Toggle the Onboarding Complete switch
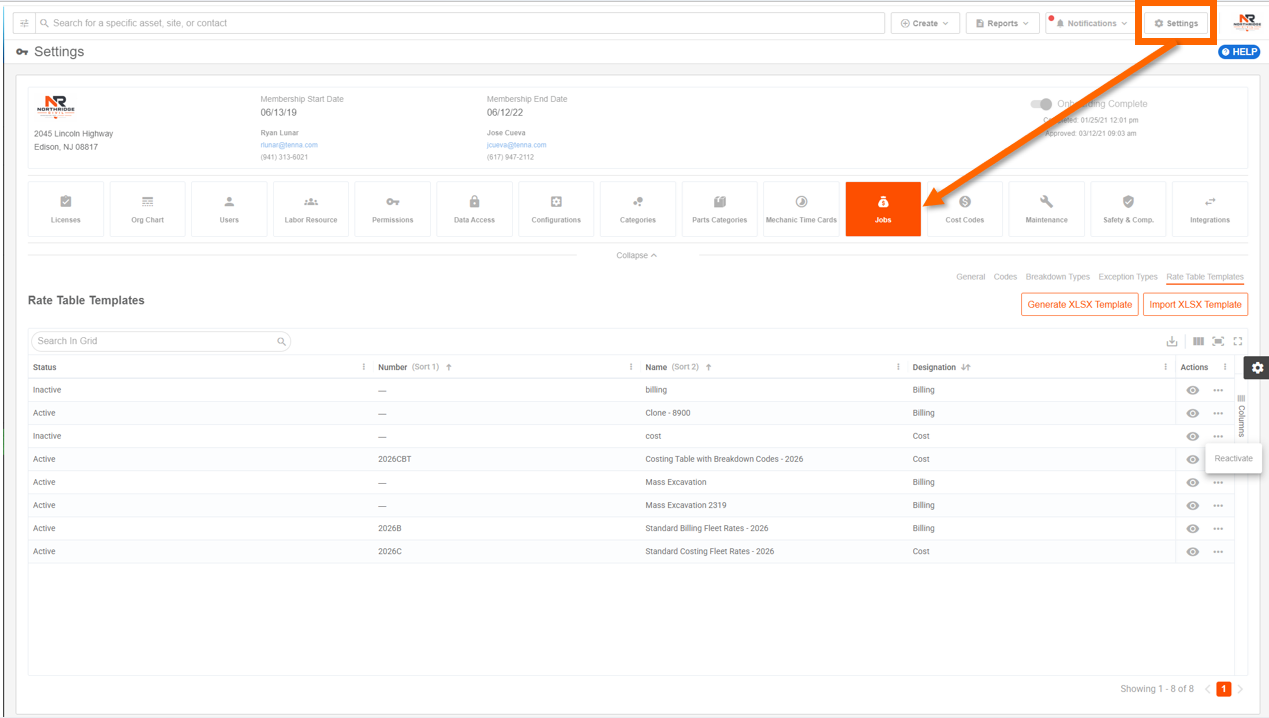Image resolution: width=1269 pixels, height=718 pixels. click(x=1041, y=104)
